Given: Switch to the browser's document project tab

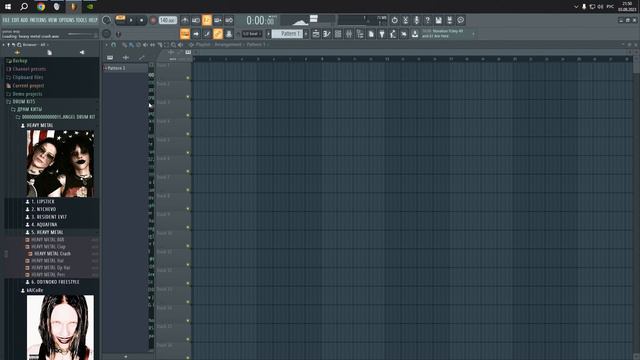Looking at the screenshot, I should pyautogui.click(x=49, y=52).
